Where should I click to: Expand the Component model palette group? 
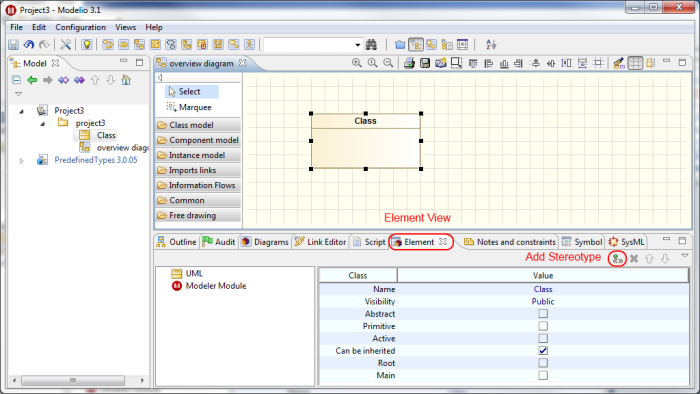point(198,140)
